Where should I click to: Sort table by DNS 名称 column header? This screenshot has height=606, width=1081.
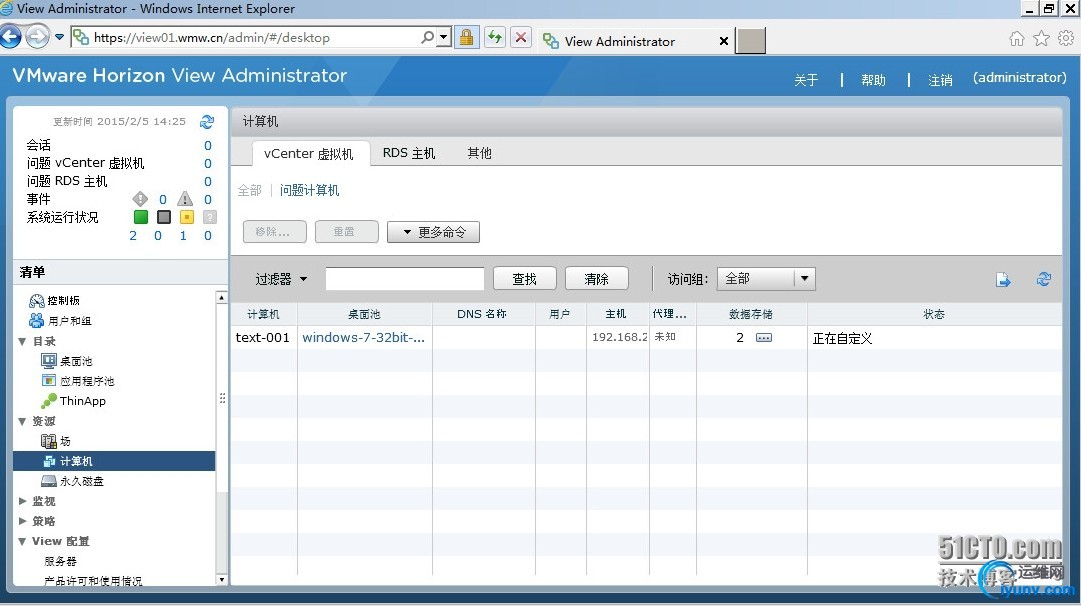click(x=483, y=314)
